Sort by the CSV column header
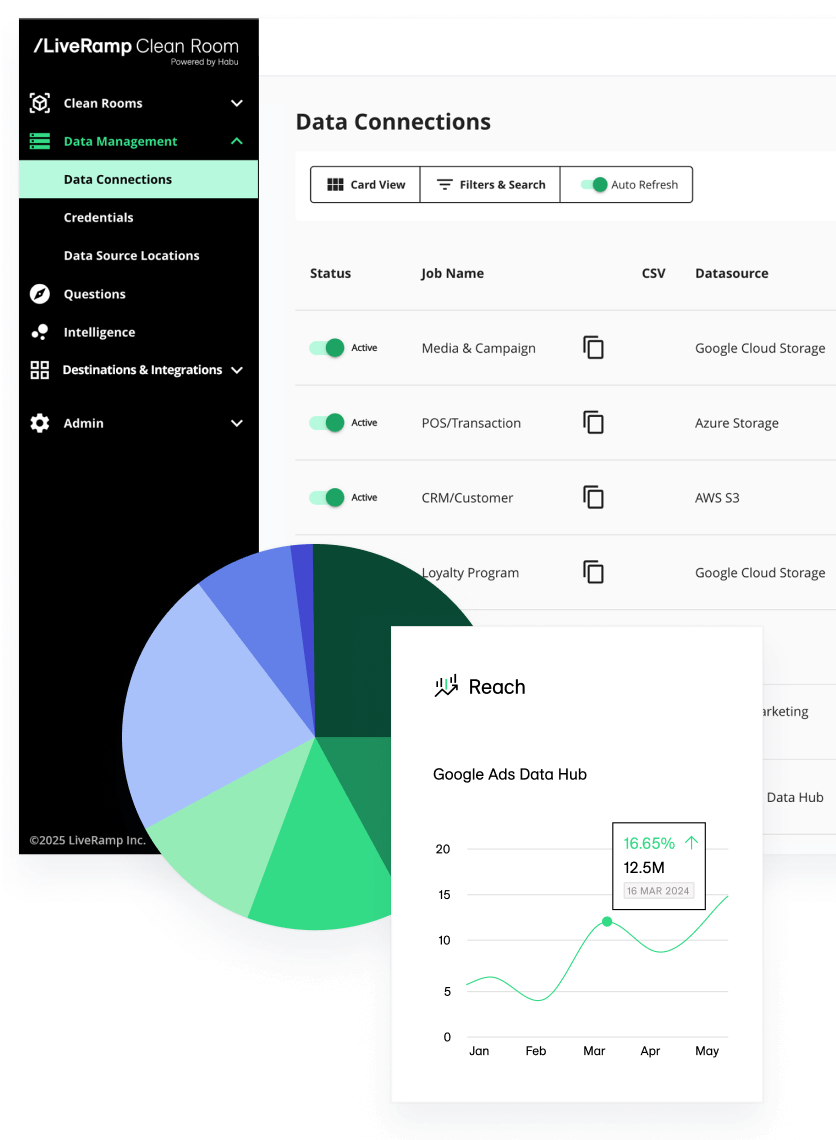The image size is (836, 1140). point(654,273)
